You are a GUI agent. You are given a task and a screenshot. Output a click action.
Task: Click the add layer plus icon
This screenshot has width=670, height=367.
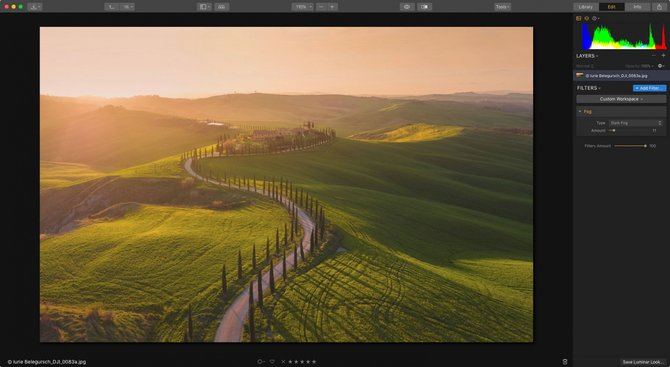[663, 56]
